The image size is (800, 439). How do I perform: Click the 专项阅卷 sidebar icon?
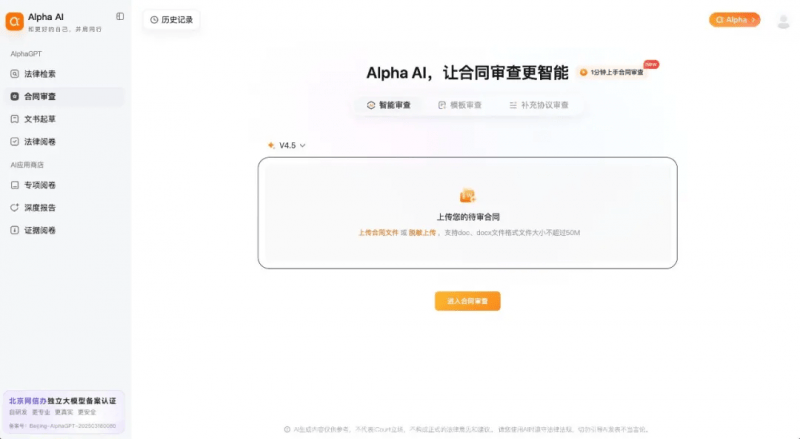tap(15, 185)
